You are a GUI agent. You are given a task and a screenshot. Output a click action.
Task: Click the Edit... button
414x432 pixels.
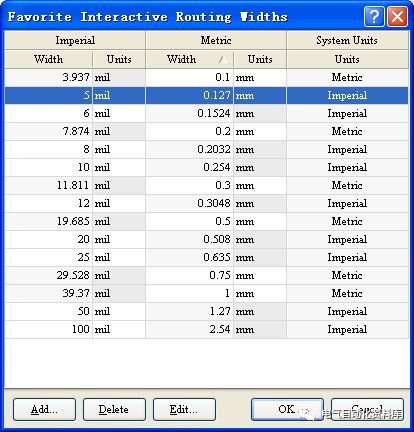(x=184, y=409)
